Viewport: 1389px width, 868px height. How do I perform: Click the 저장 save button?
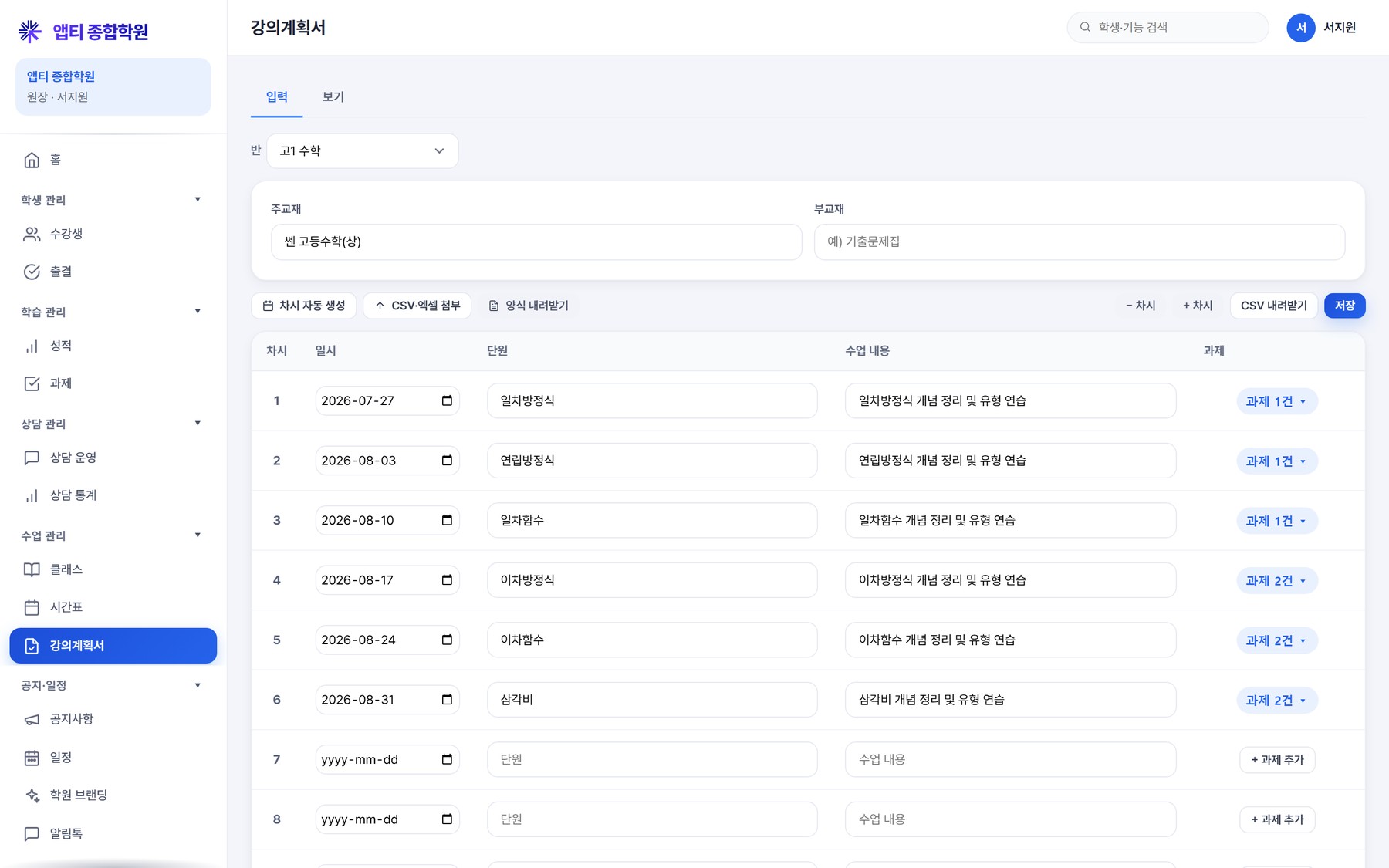(1344, 306)
